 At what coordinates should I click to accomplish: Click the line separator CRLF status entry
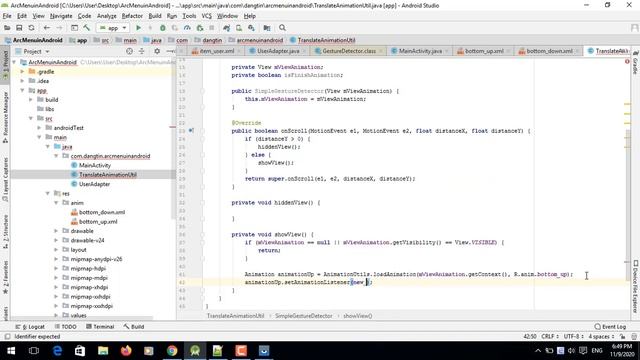coord(549,337)
